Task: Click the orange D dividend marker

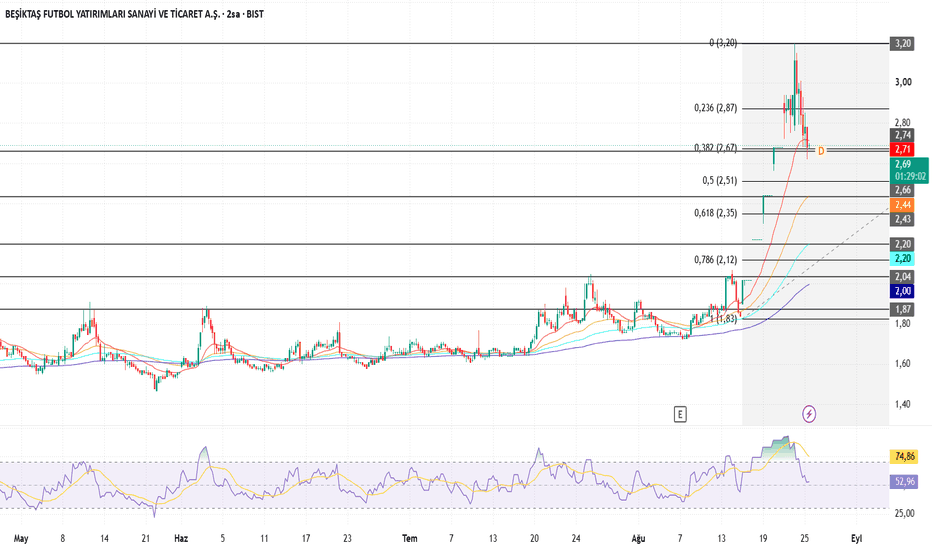Action: click(821, 151)
